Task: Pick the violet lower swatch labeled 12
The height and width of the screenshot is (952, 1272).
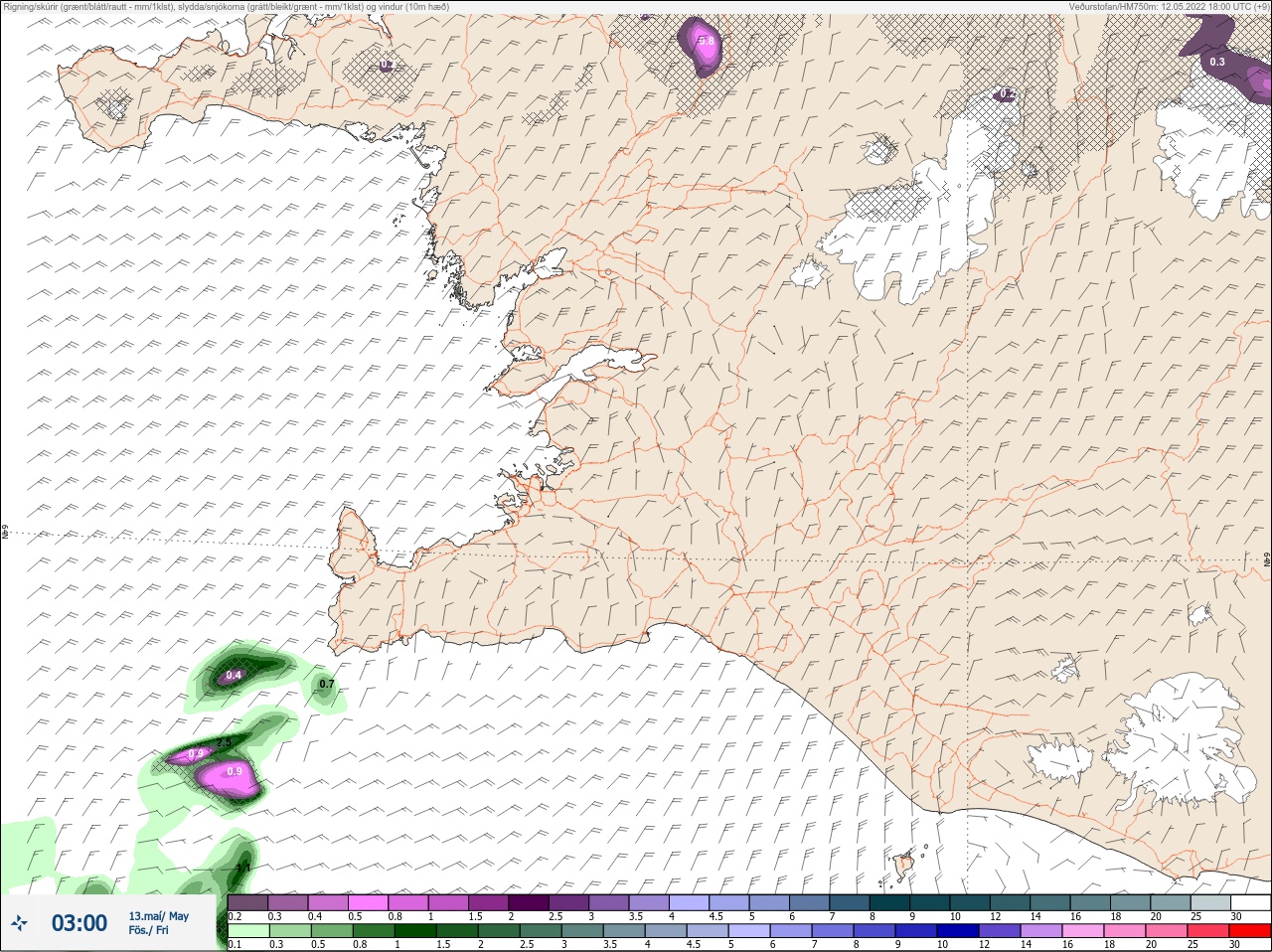Action: (1000, 931)
